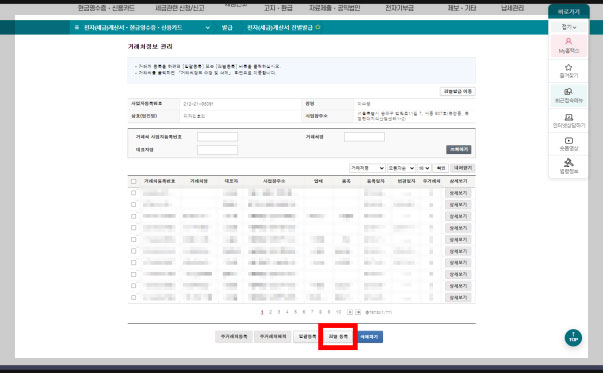
Task: Focus the 거래처명 input field
Action: coord(364,137)
